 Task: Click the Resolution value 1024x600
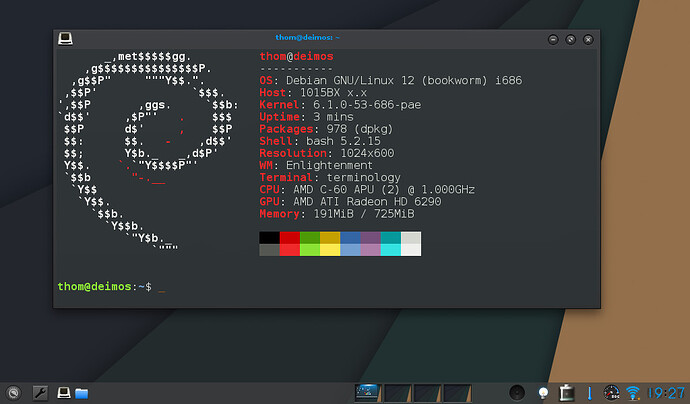(367, 153)
